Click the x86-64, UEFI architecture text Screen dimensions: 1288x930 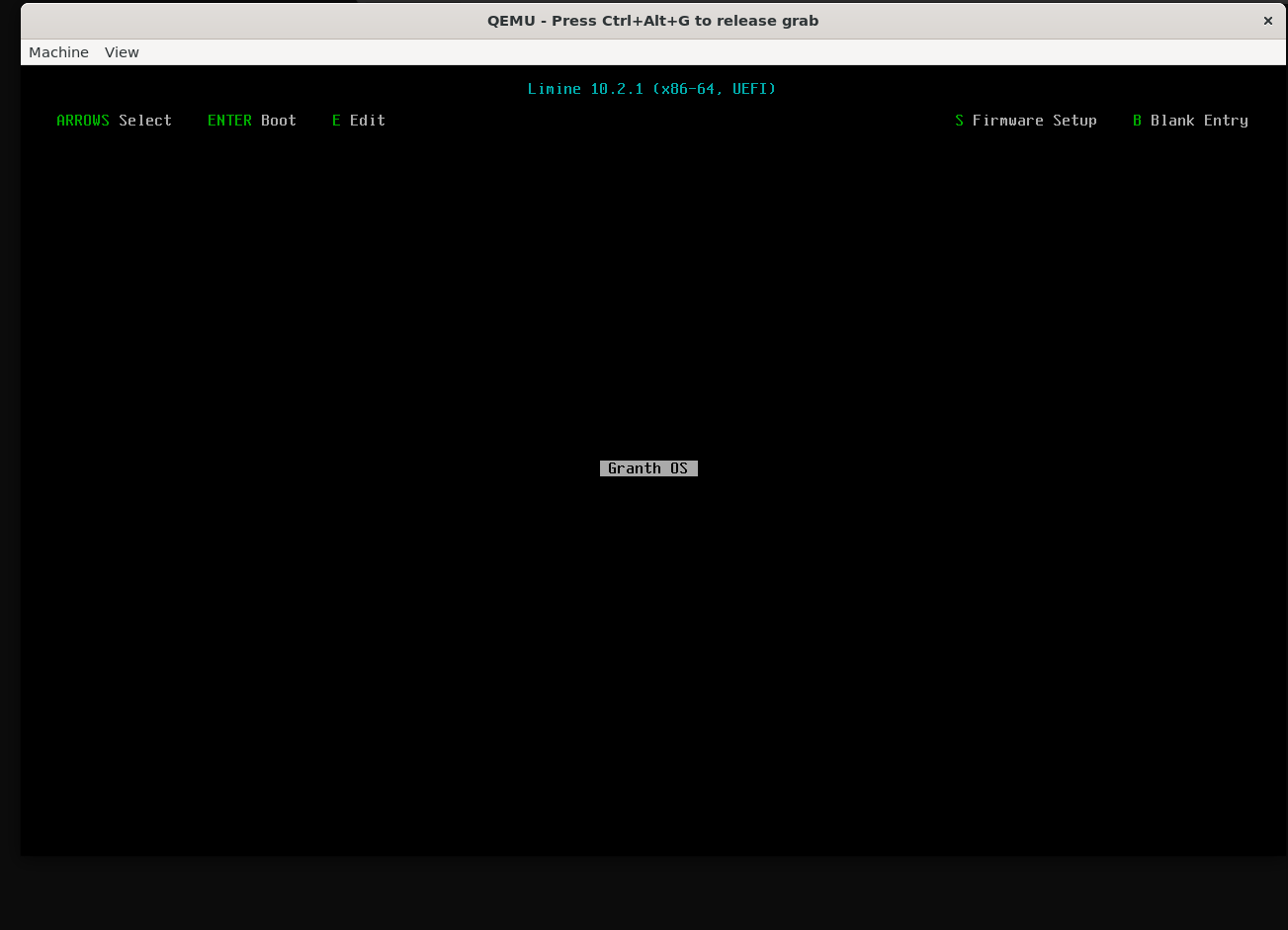[x=715, y=89]
